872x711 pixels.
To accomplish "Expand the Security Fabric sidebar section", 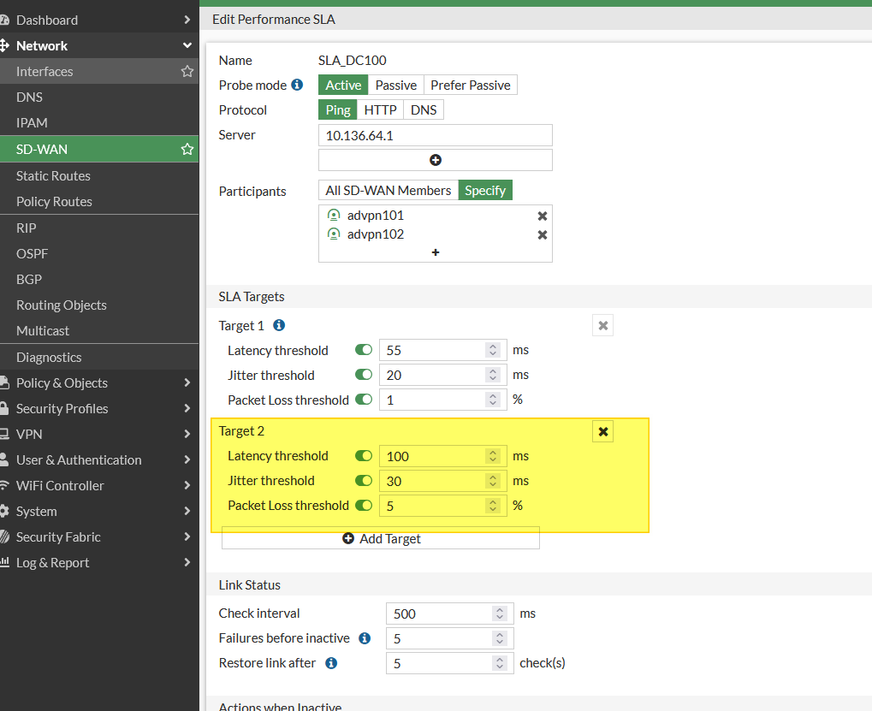I will [187, 537].
